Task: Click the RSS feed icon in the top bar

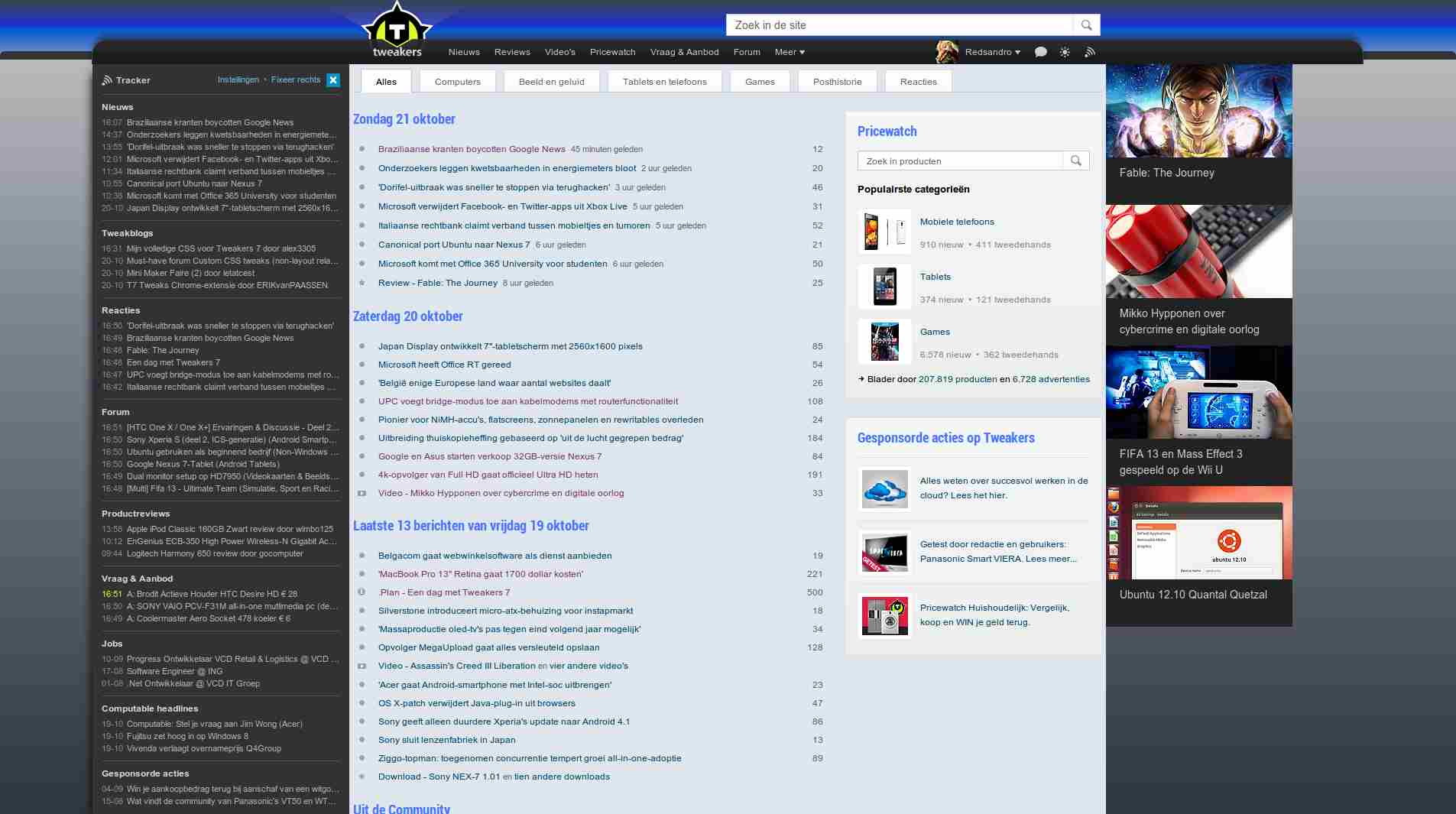Action: point(1089,51)
